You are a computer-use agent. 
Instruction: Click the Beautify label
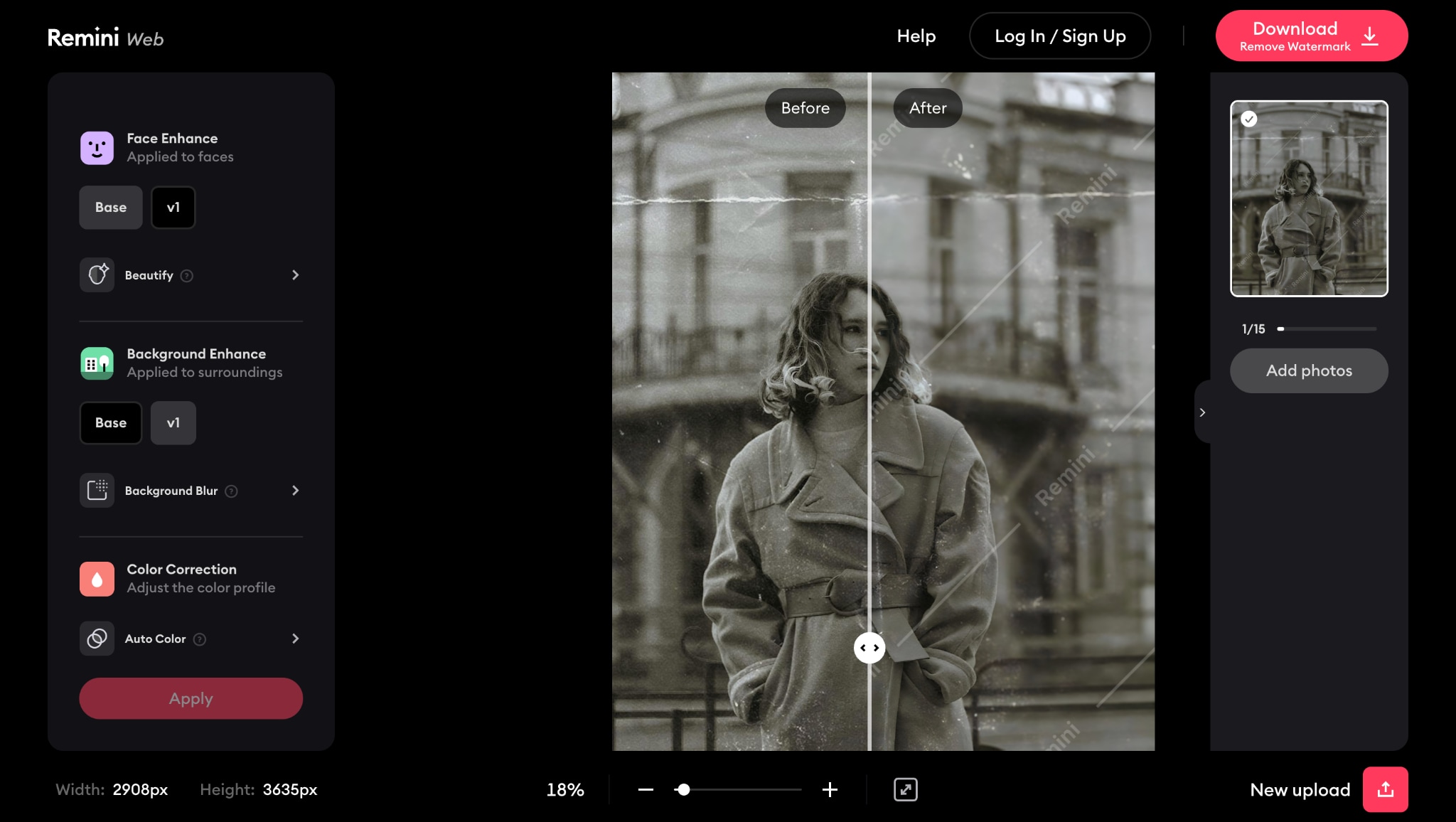click(x=149, y=276)
